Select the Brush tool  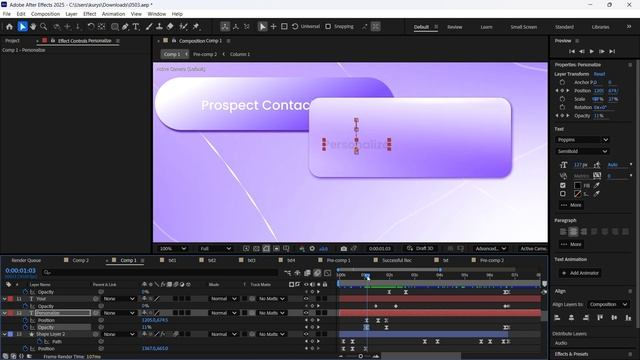tap(149, 27)
